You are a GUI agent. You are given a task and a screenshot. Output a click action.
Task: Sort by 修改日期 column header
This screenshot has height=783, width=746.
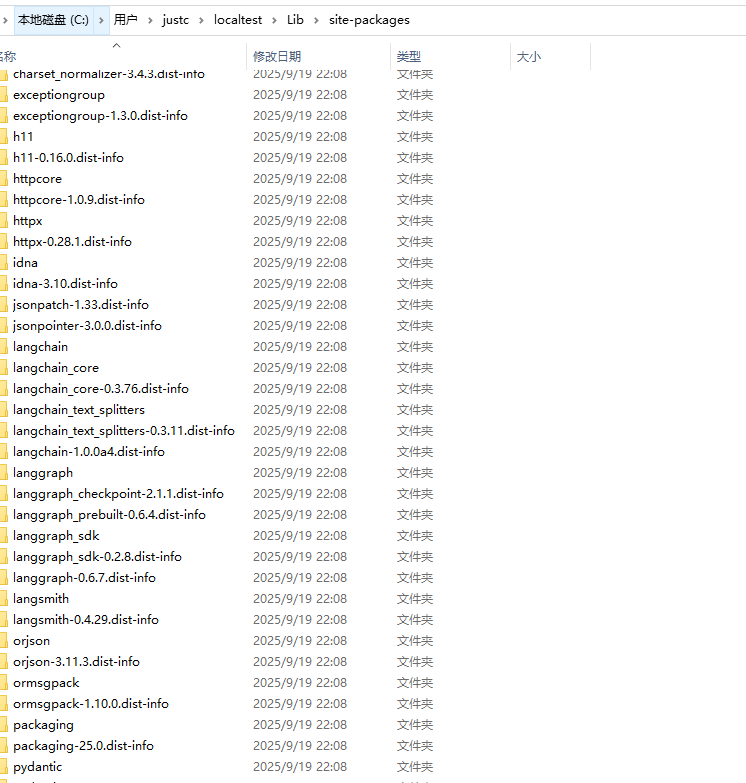(x=318, y=56)
